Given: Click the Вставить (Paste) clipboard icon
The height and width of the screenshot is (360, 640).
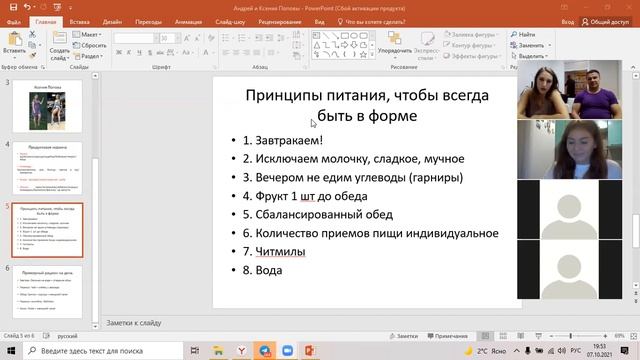Looking at the screenshot, I should pos(15,40).
